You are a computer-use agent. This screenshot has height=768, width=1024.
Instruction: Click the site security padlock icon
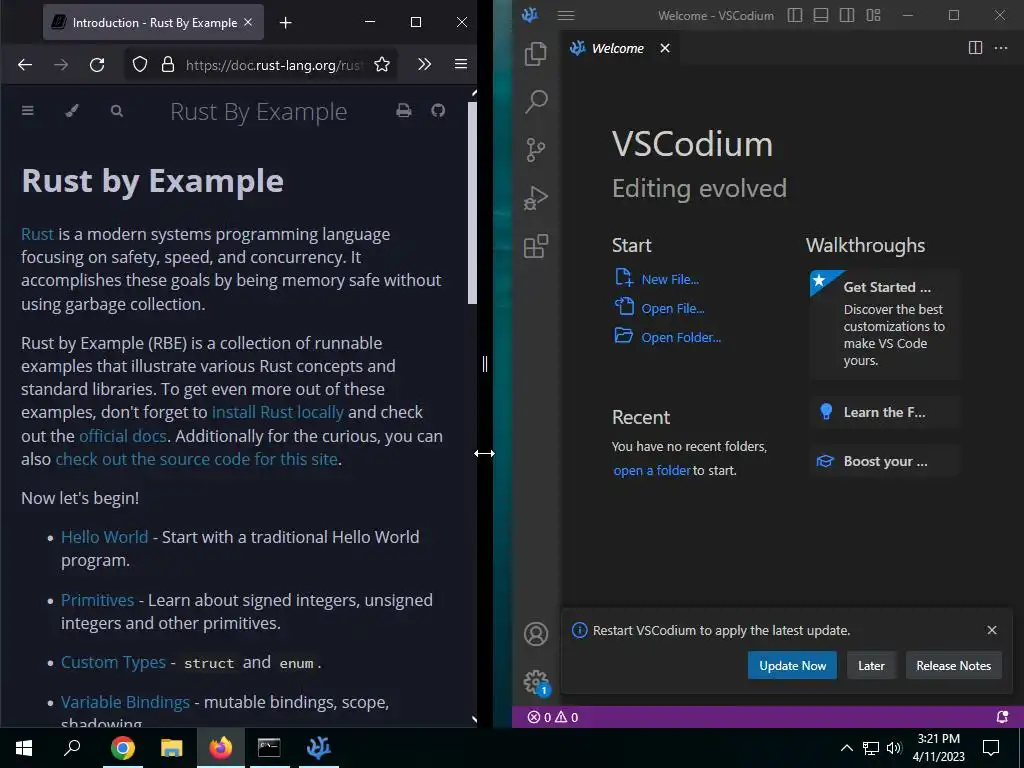click(x=168, y=64)
